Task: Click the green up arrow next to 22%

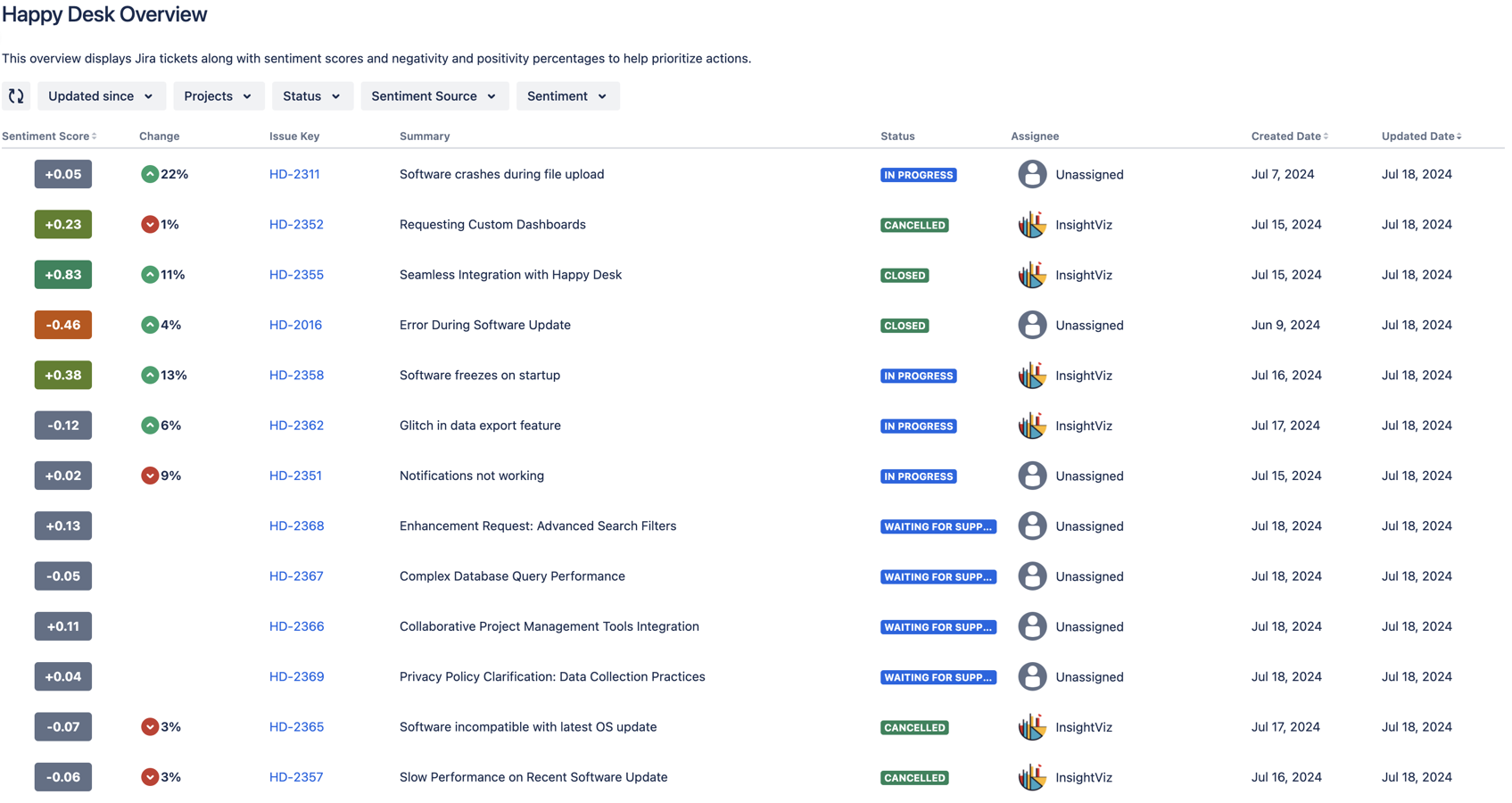Action: tap(150, 174)
